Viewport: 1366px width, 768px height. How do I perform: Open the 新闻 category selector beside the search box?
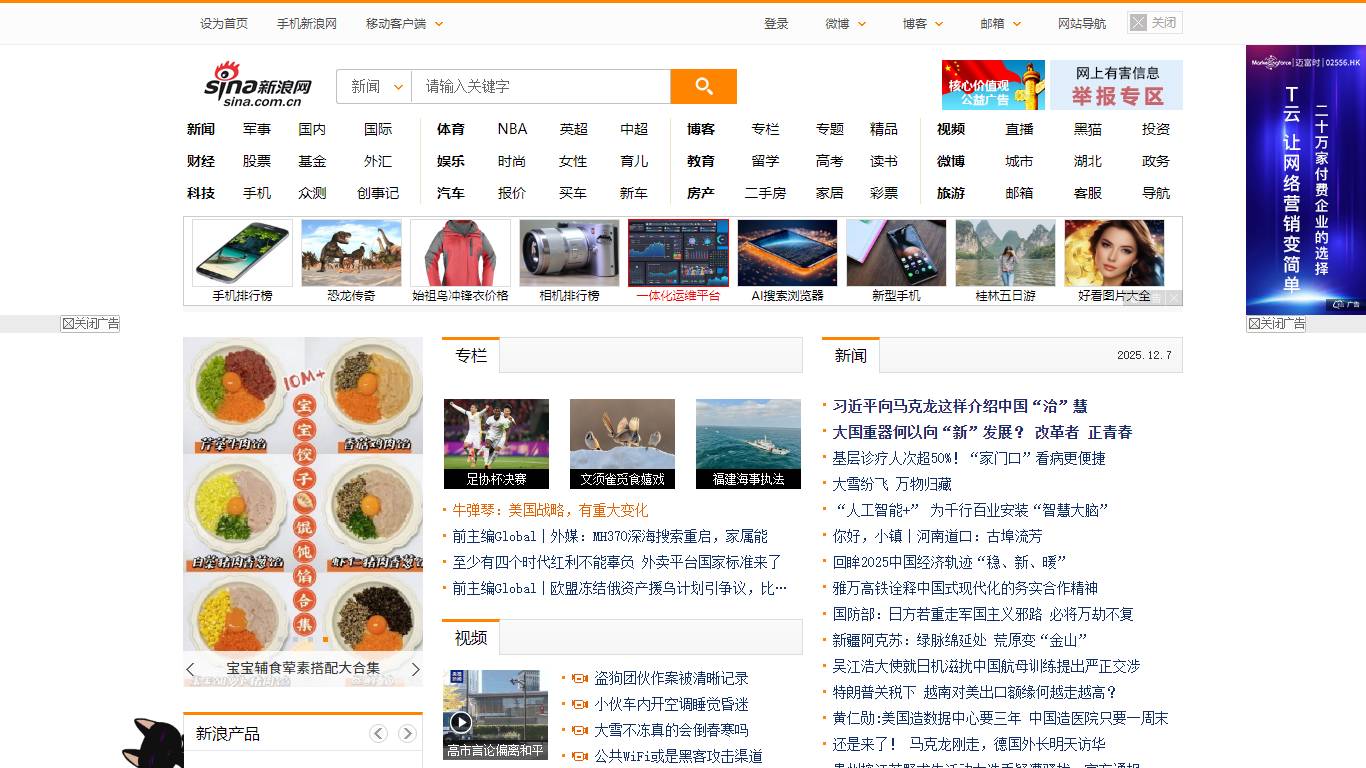373,87
